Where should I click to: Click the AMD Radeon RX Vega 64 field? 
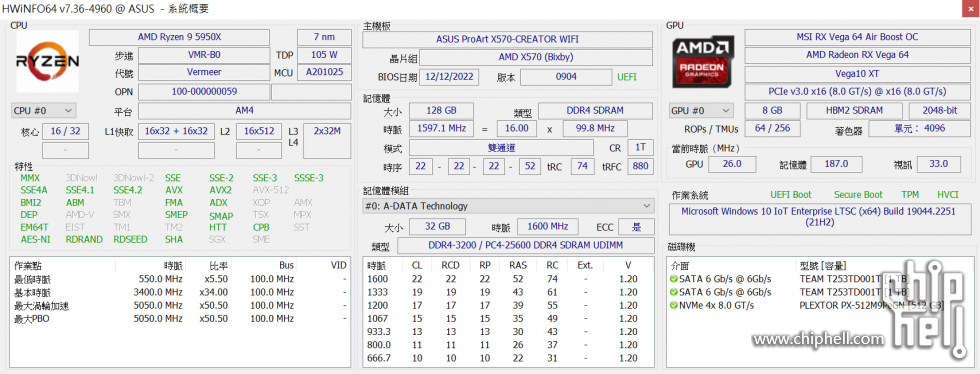[x=857, y=55]
